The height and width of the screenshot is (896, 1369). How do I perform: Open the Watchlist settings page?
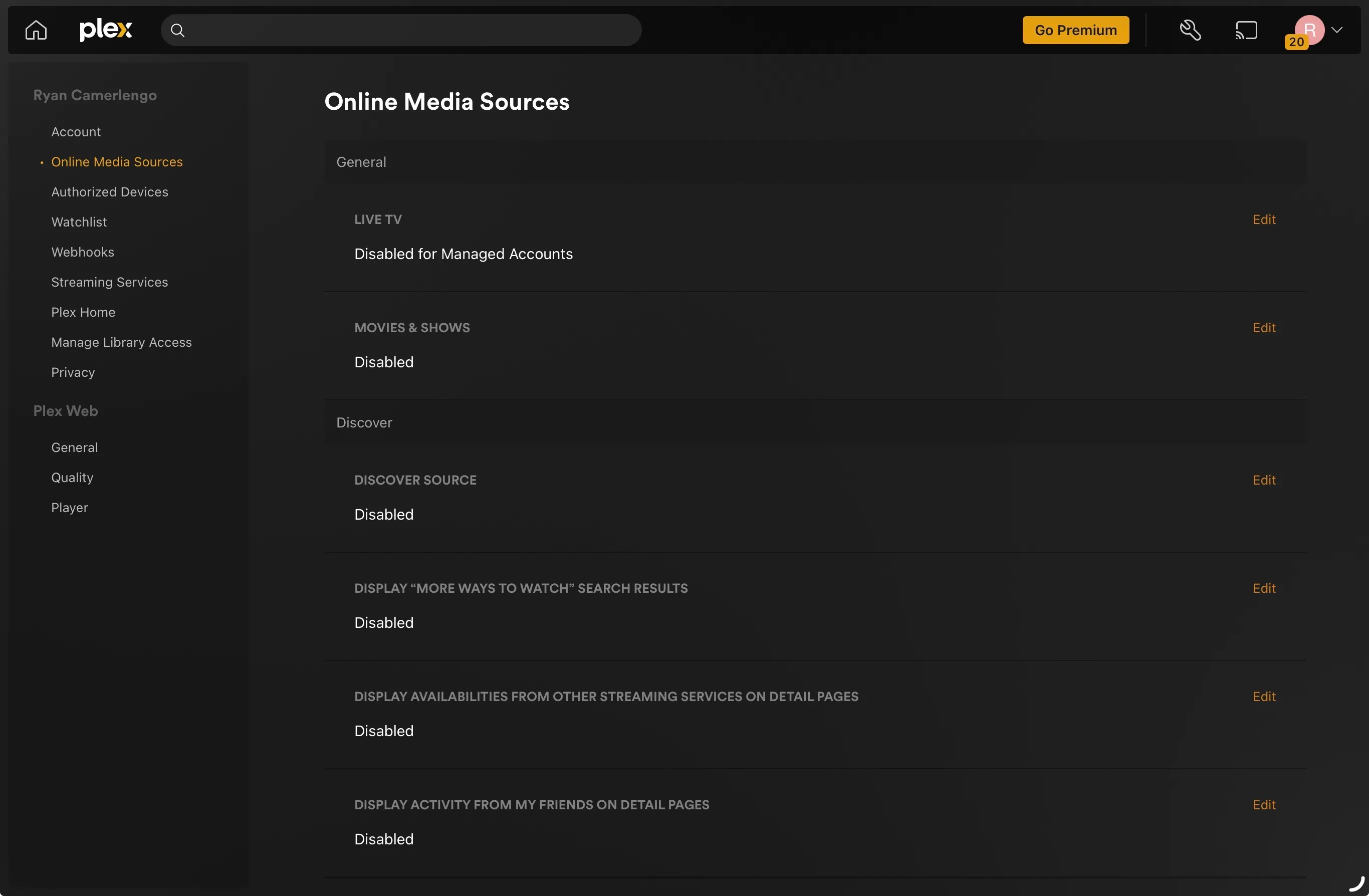coord(79,222)
